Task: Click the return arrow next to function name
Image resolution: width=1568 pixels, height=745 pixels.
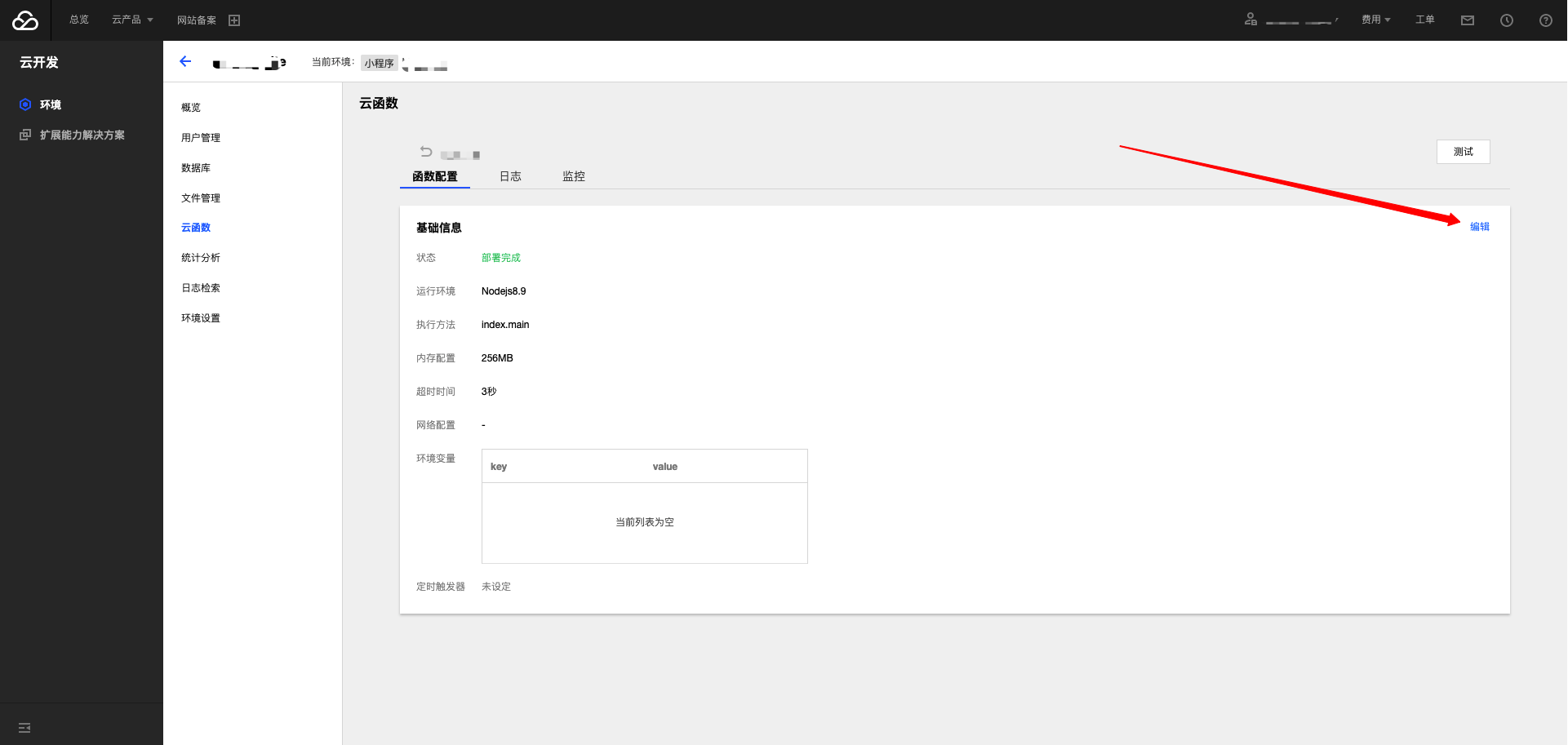Action: [426, 152]
